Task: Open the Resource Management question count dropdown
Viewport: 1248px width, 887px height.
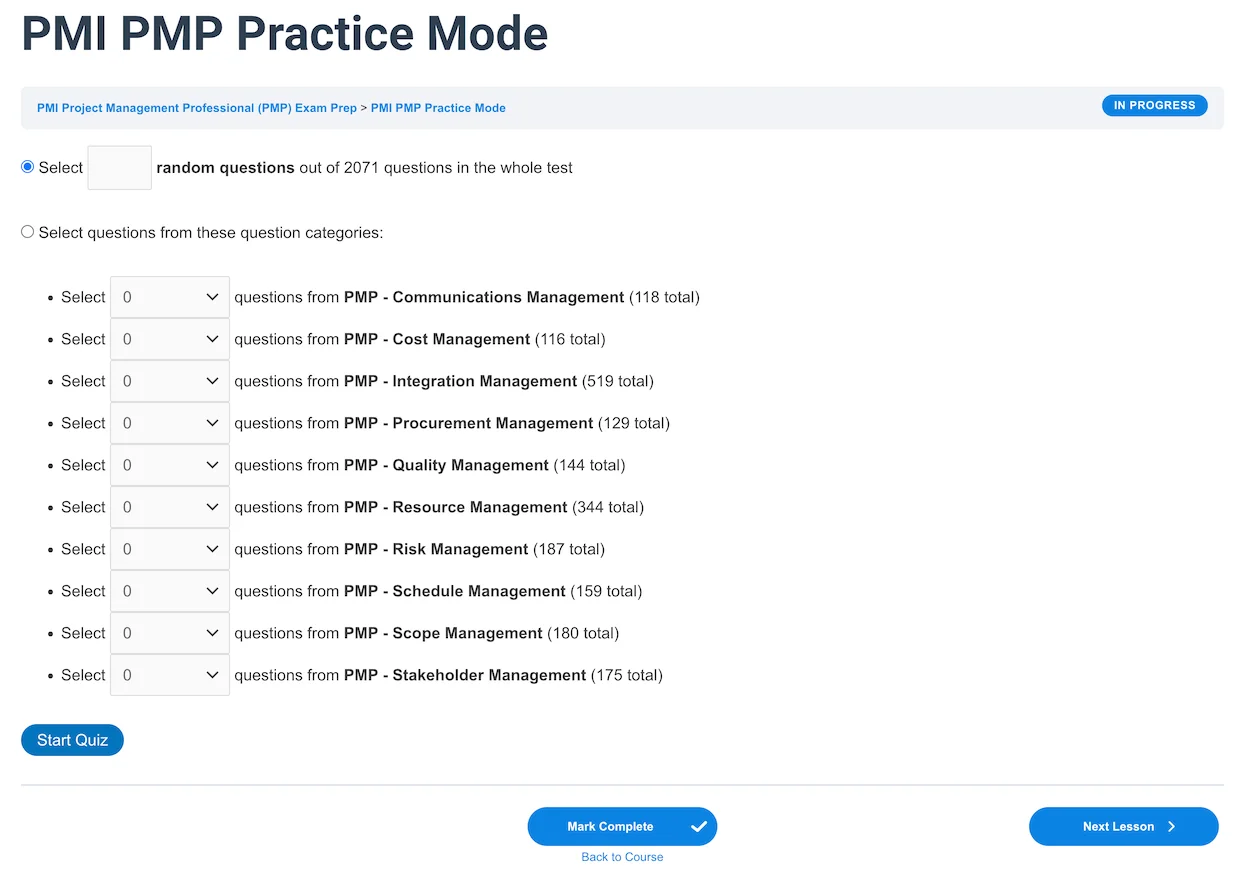Action: [x=170, y=507]
